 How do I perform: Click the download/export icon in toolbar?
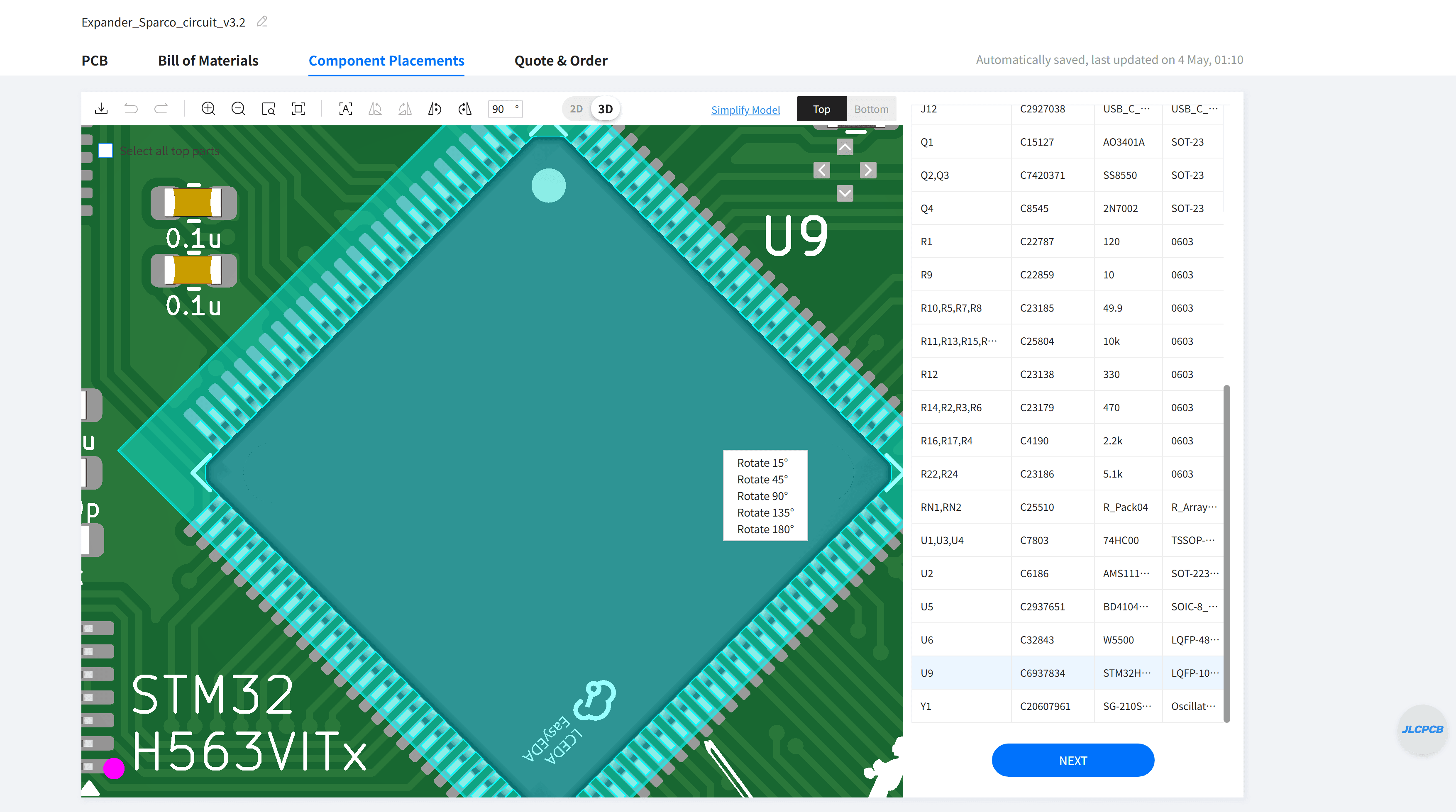pos(101,108)
